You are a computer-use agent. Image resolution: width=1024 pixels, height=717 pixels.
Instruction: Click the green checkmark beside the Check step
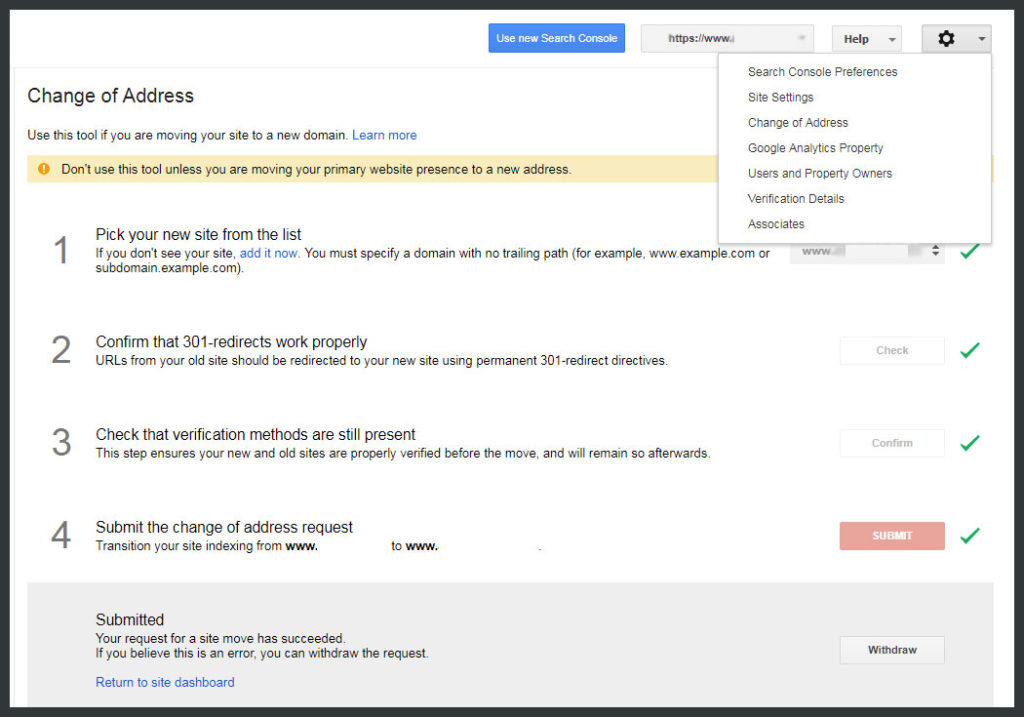point(970,350)
